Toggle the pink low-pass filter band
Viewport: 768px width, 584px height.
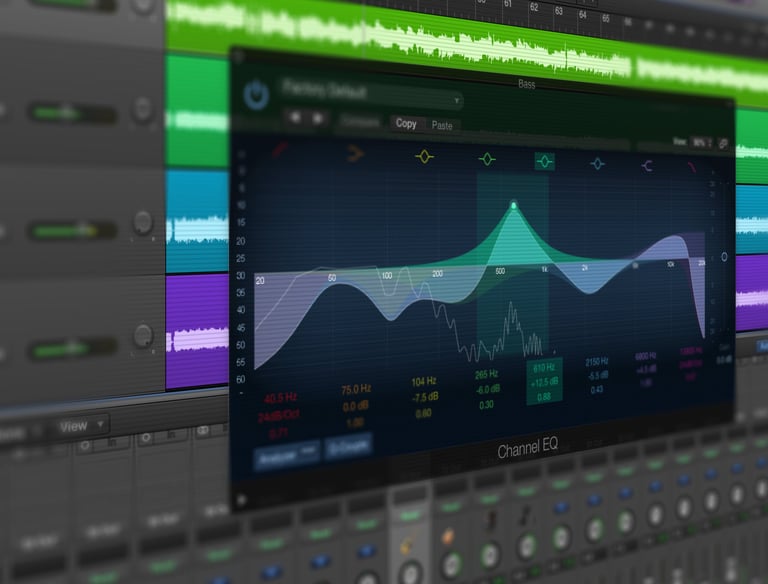(x=692, y=168)
